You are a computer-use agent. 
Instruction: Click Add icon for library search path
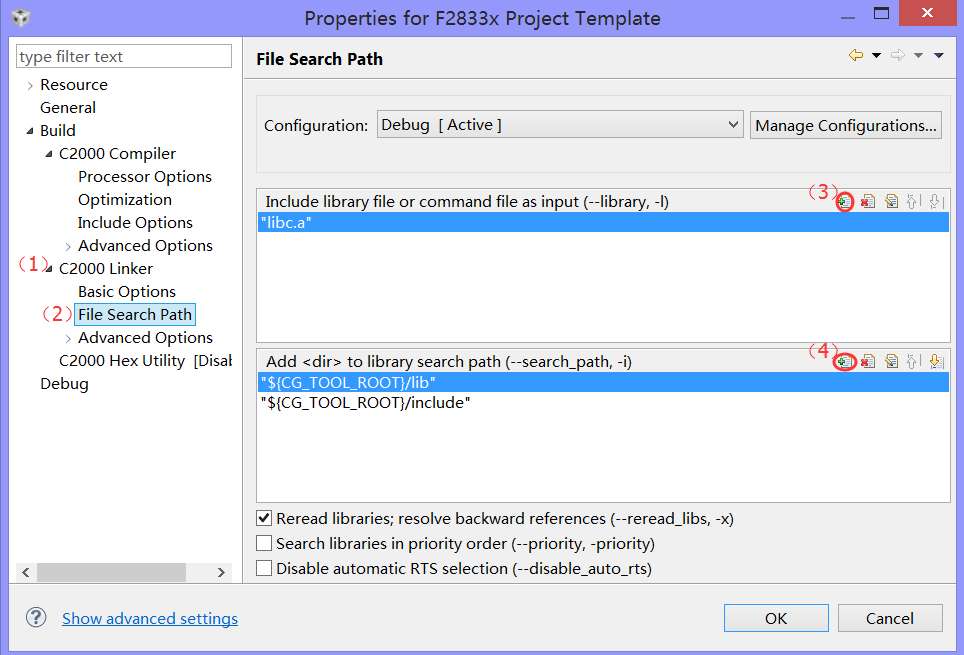(x=845, y=361)
